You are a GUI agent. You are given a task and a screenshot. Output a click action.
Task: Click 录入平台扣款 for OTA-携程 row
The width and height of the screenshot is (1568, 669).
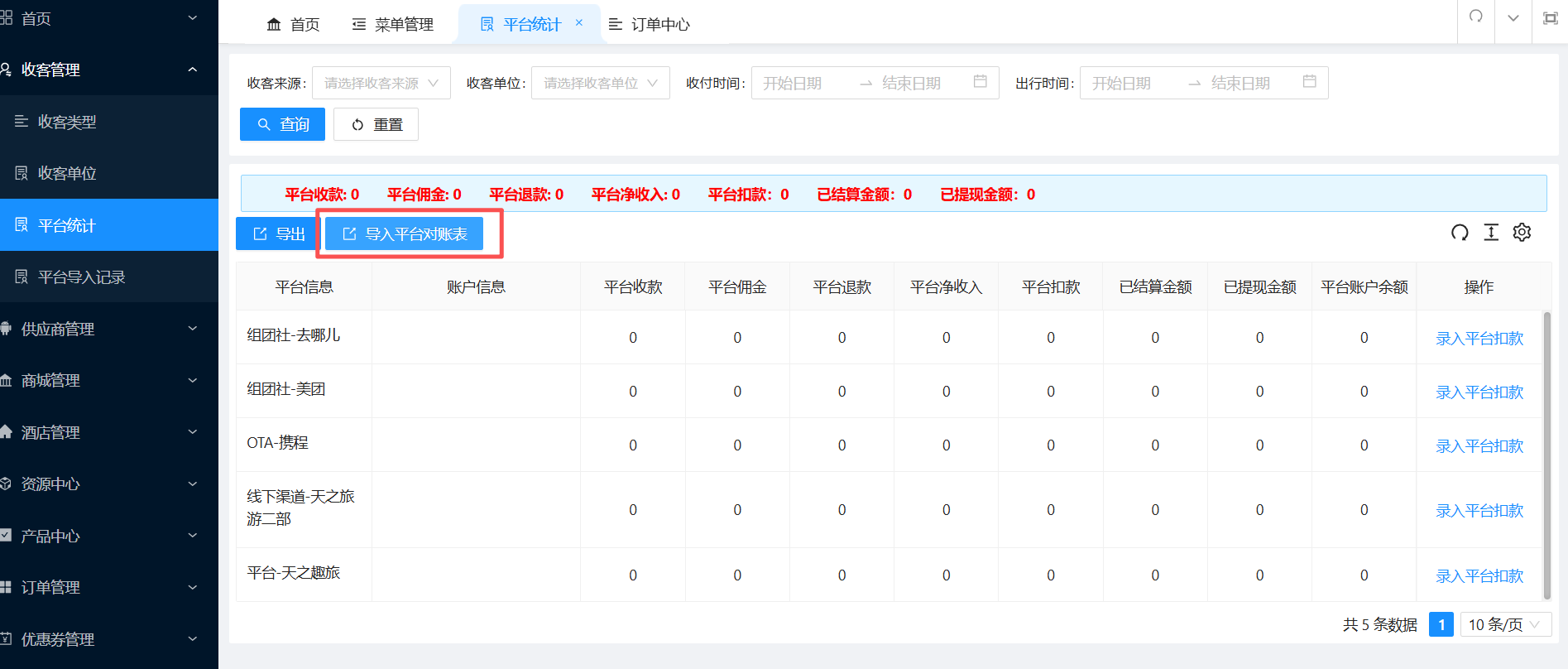1479,445
